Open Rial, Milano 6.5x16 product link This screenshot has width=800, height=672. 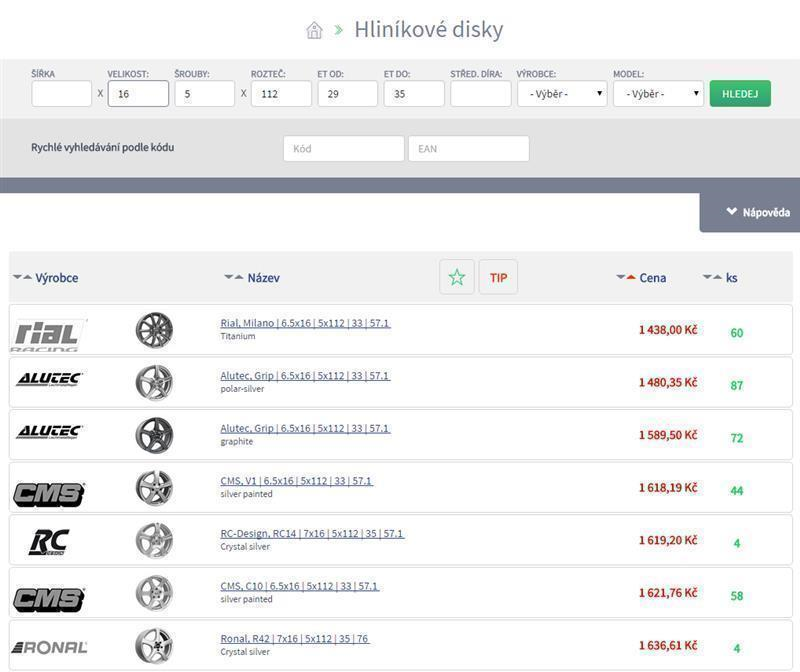tap(305, 323)
